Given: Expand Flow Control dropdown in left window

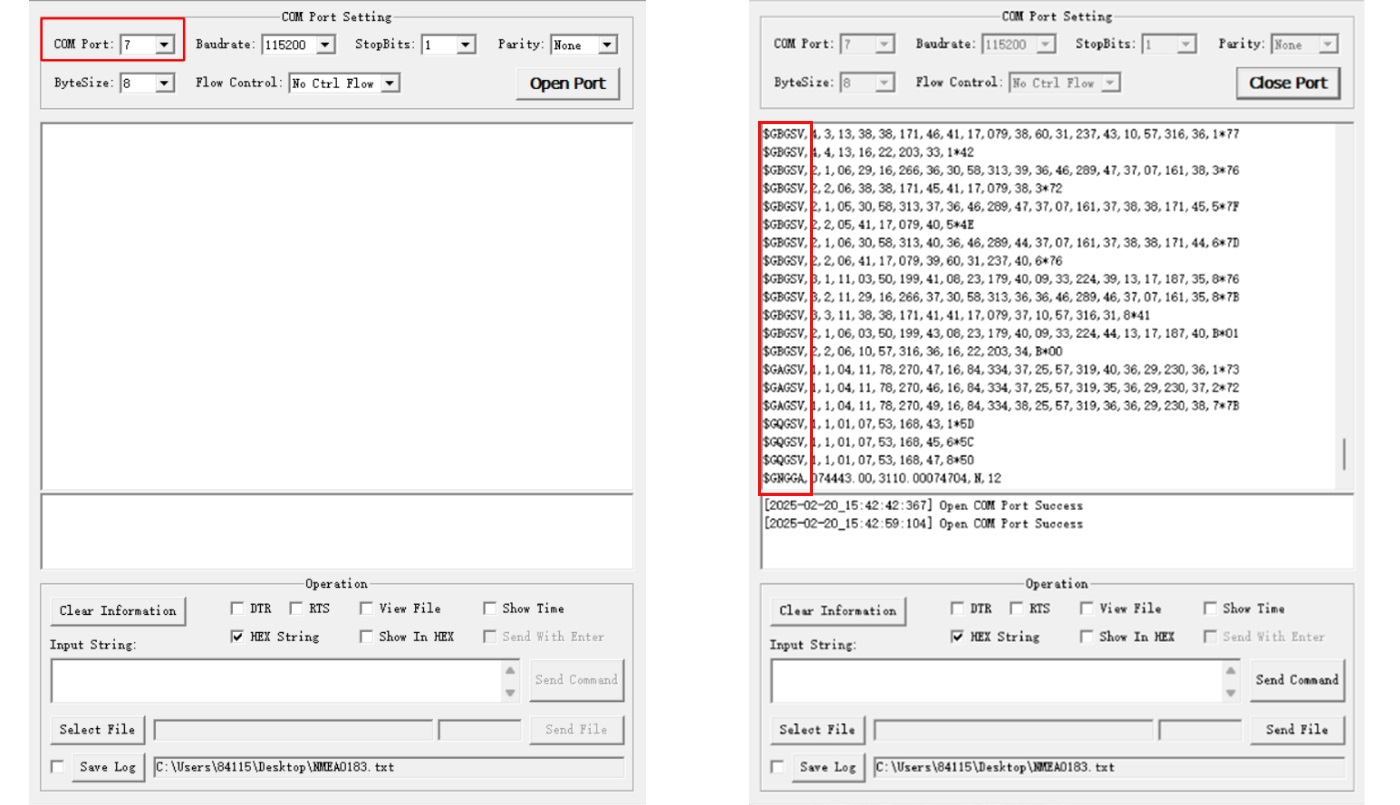Looking at the screenshot, I should [x=390, y=84].
